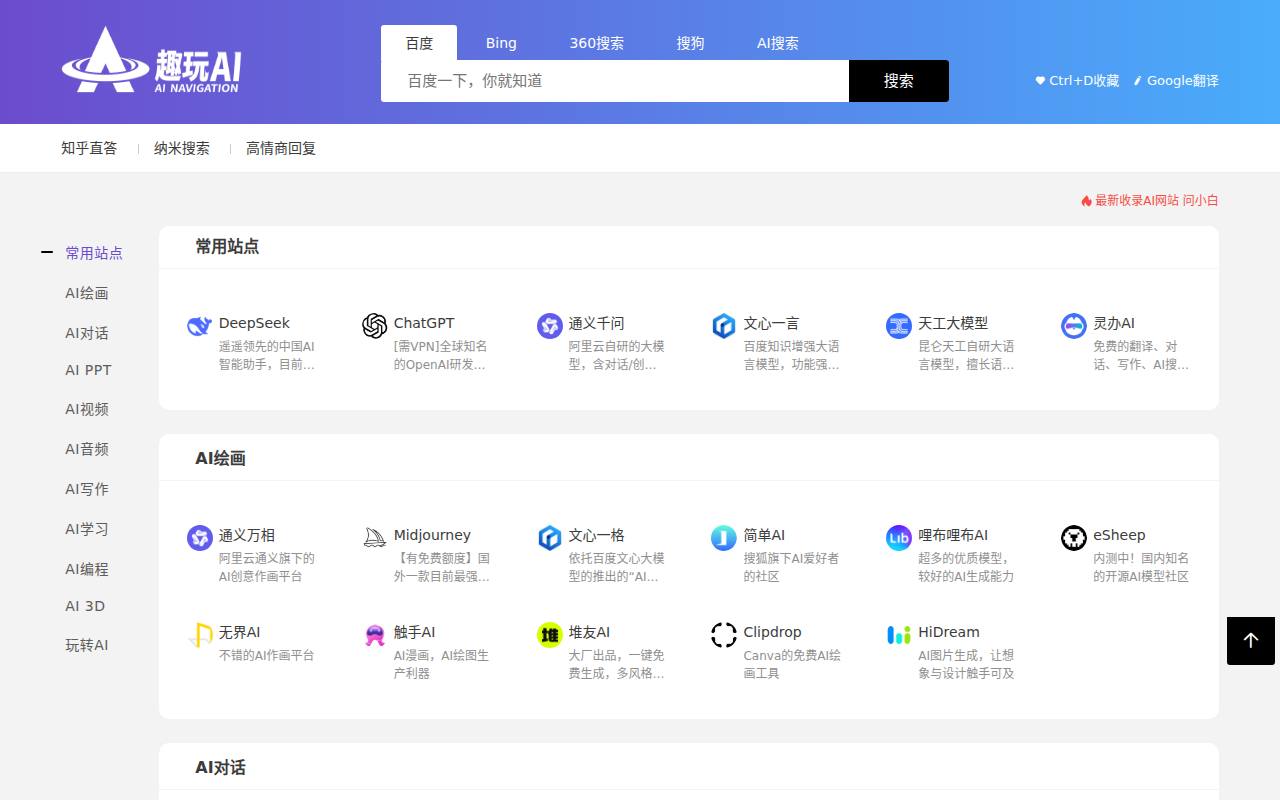Open the 知乎直答 quick link
1280x800 pixels.
[89, 148]
